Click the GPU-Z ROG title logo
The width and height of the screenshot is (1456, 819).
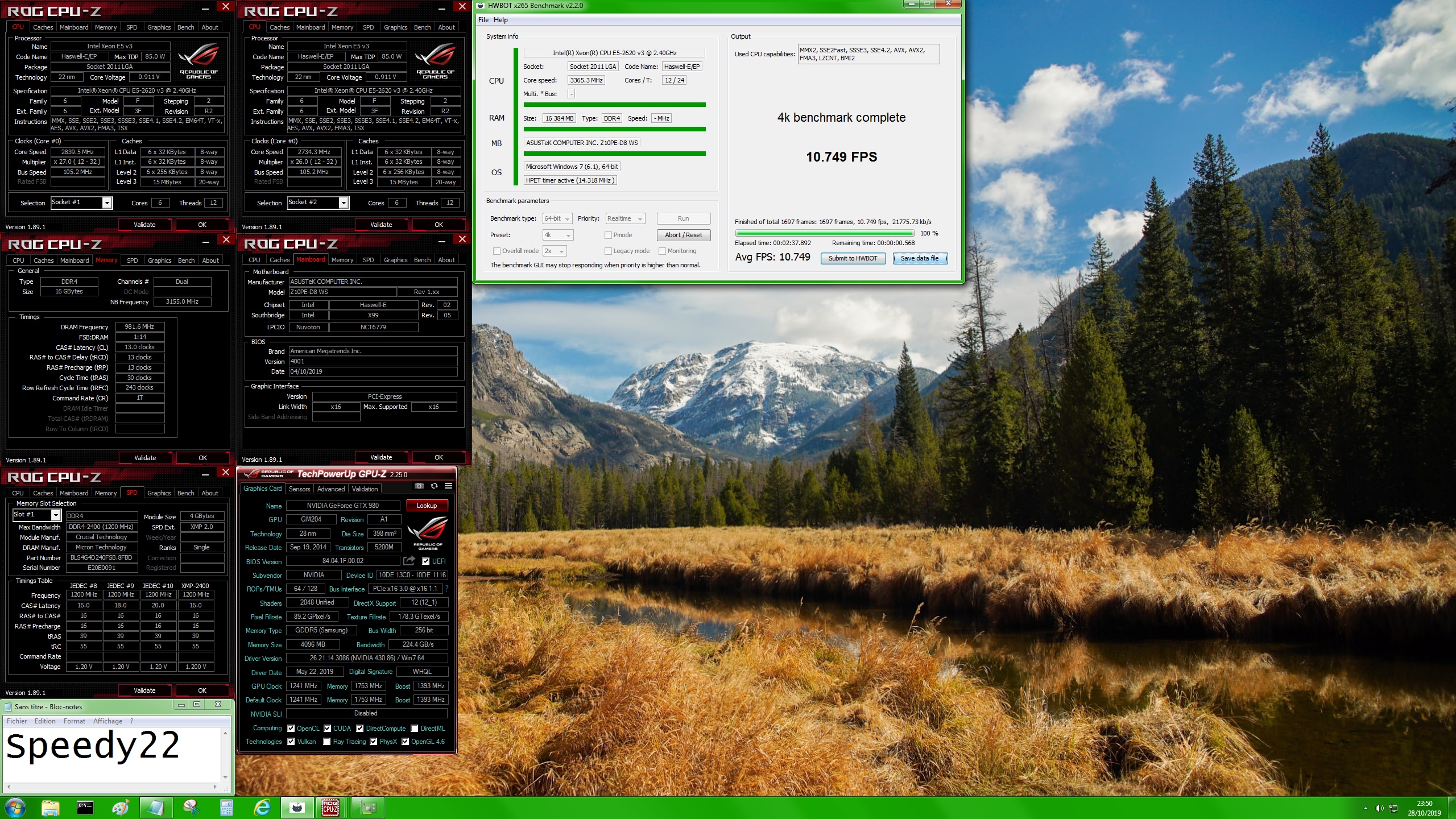[268, 474]
